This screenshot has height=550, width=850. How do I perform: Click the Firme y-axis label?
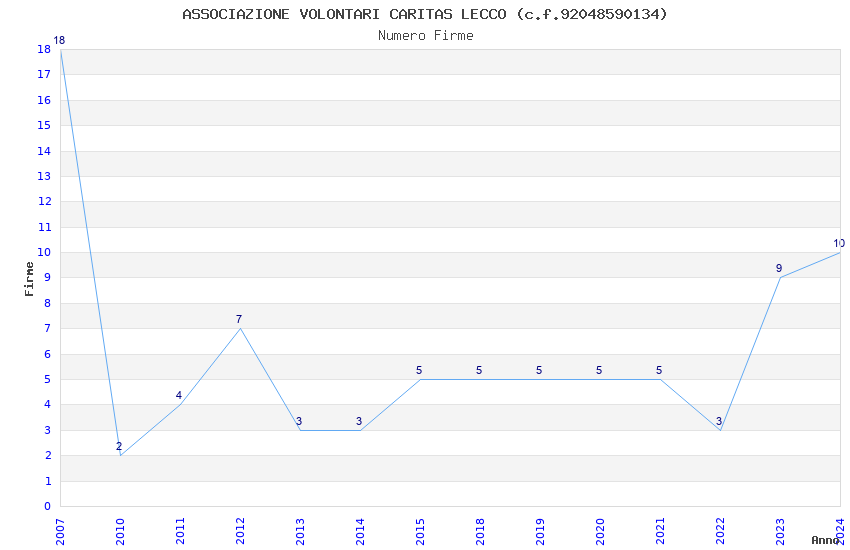coord(29,279)
